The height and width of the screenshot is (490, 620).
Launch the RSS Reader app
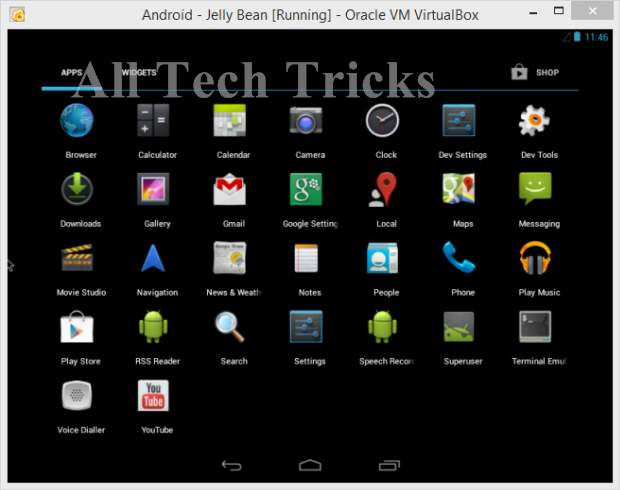pyautogui.click(x=153, y=327)
